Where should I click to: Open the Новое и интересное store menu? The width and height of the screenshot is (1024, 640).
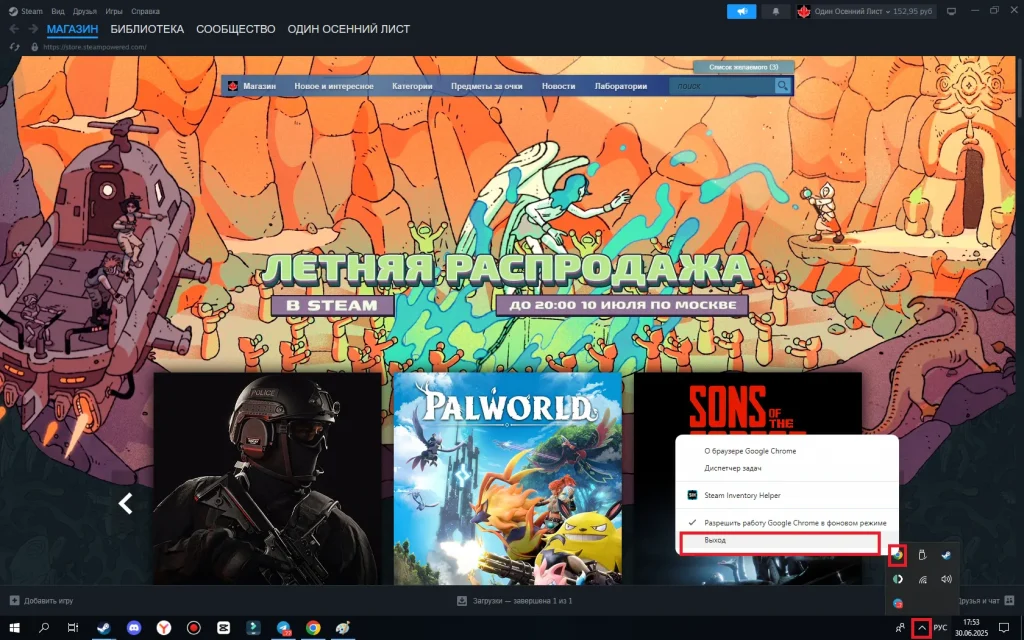click(334, 86)
